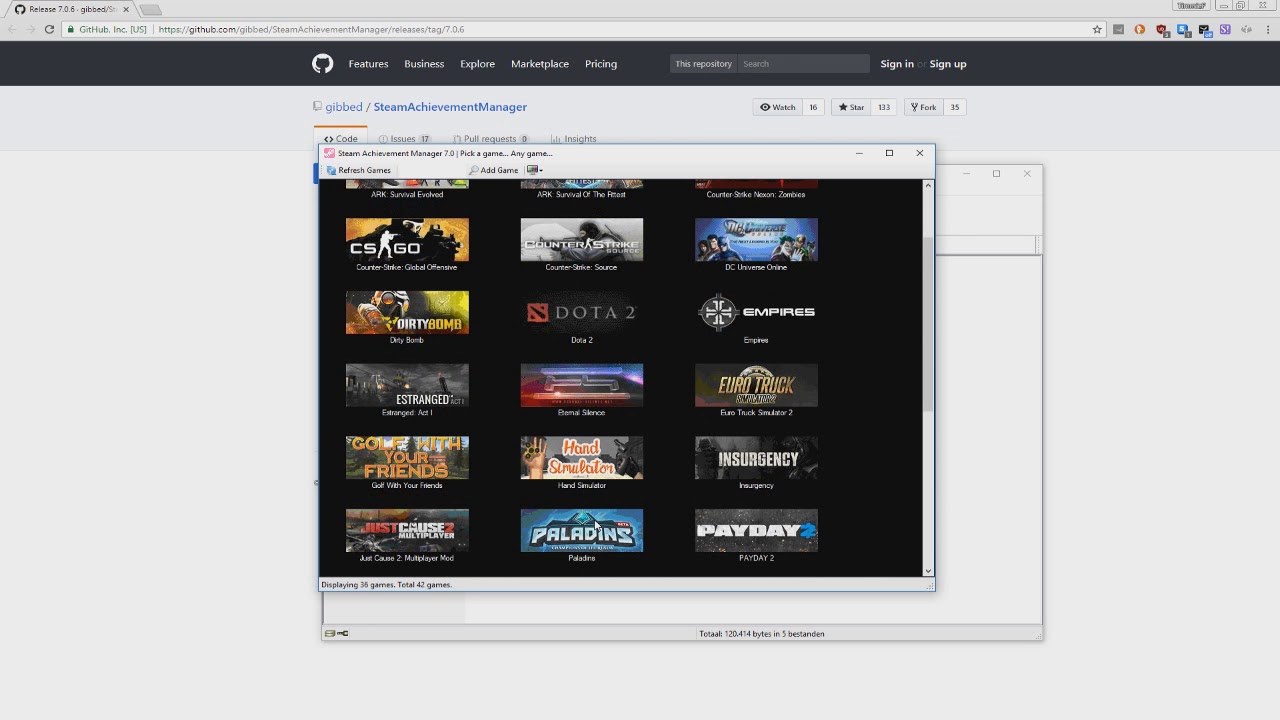Pick DC Universe Online game image
This screenshot has width=1280, height=720.
click(756, 240)
